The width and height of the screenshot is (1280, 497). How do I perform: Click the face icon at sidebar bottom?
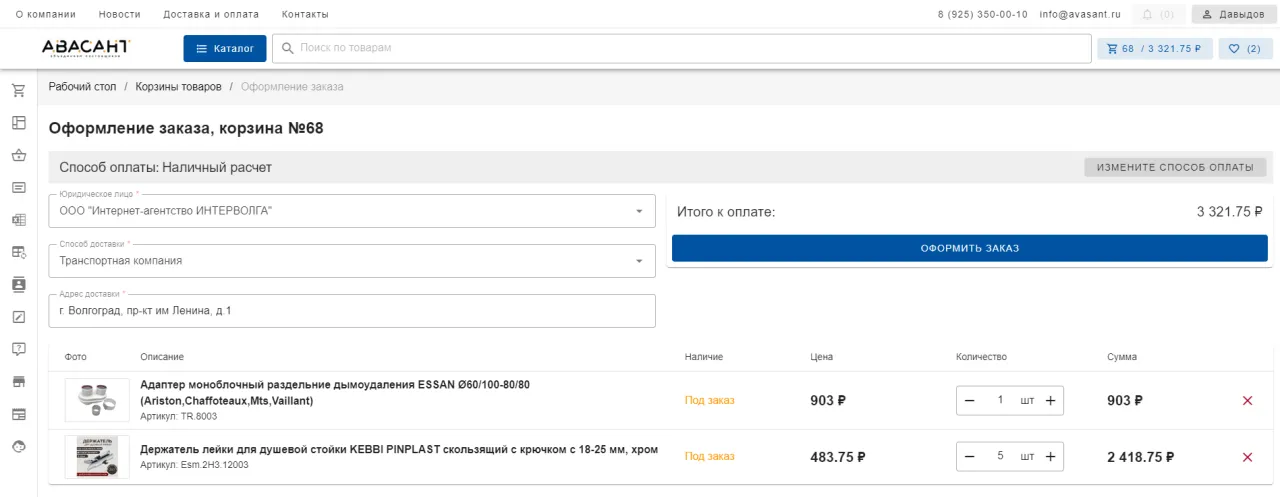click(18, 446)
